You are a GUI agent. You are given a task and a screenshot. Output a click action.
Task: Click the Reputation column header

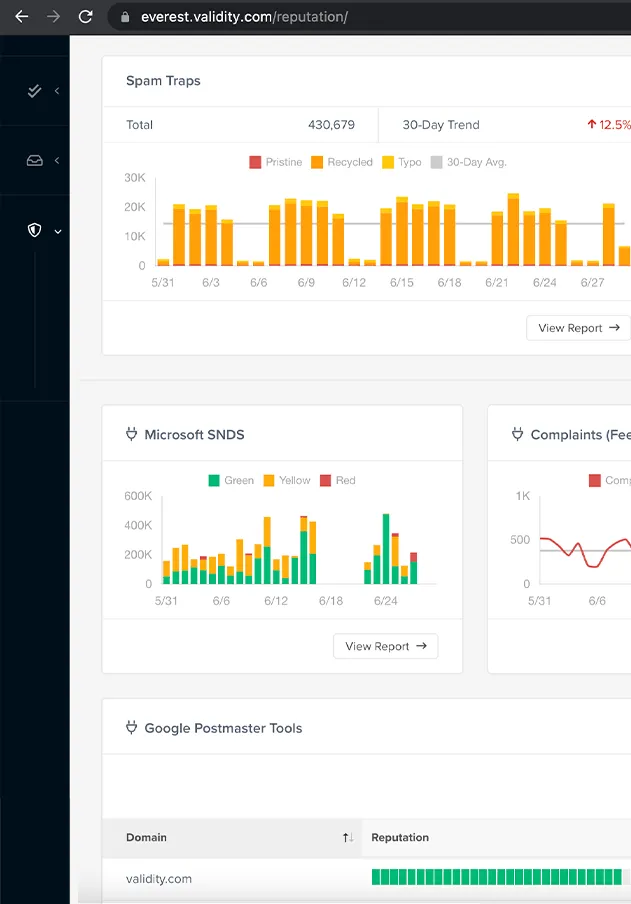click(400, 837)
